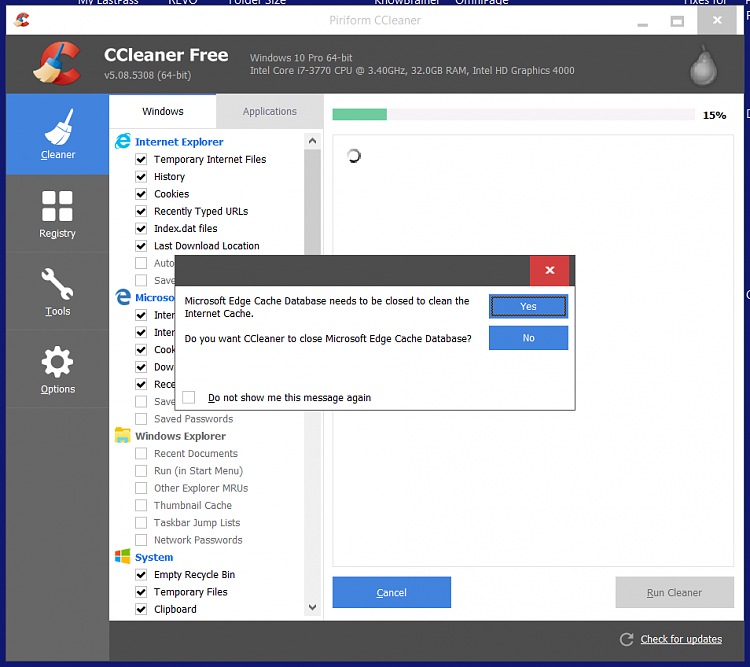750x667 pixels.
Task: Switch to the Windows tab
Action: tap(163, 111)
